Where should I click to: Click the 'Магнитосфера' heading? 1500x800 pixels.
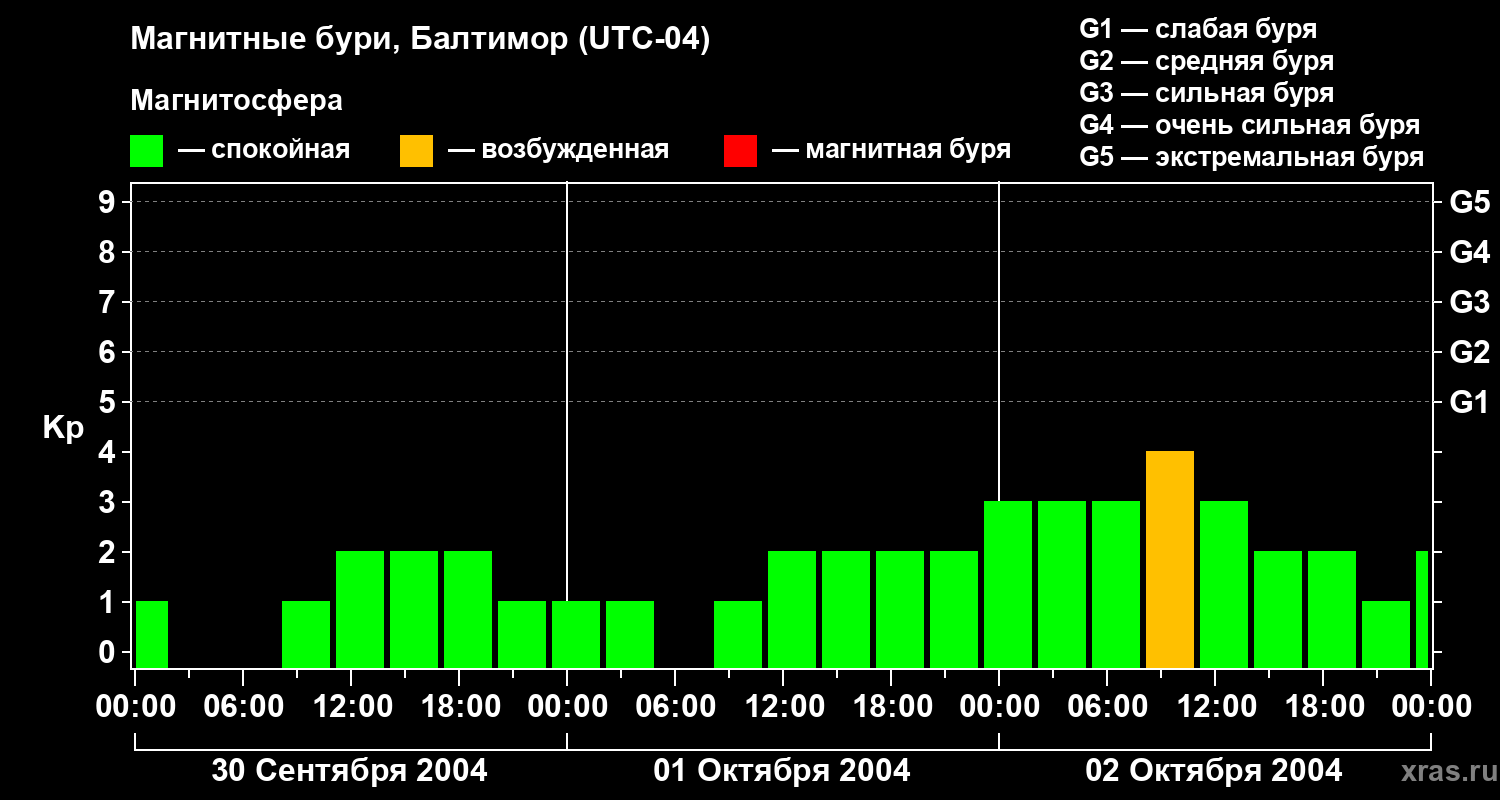click(236, 101)
